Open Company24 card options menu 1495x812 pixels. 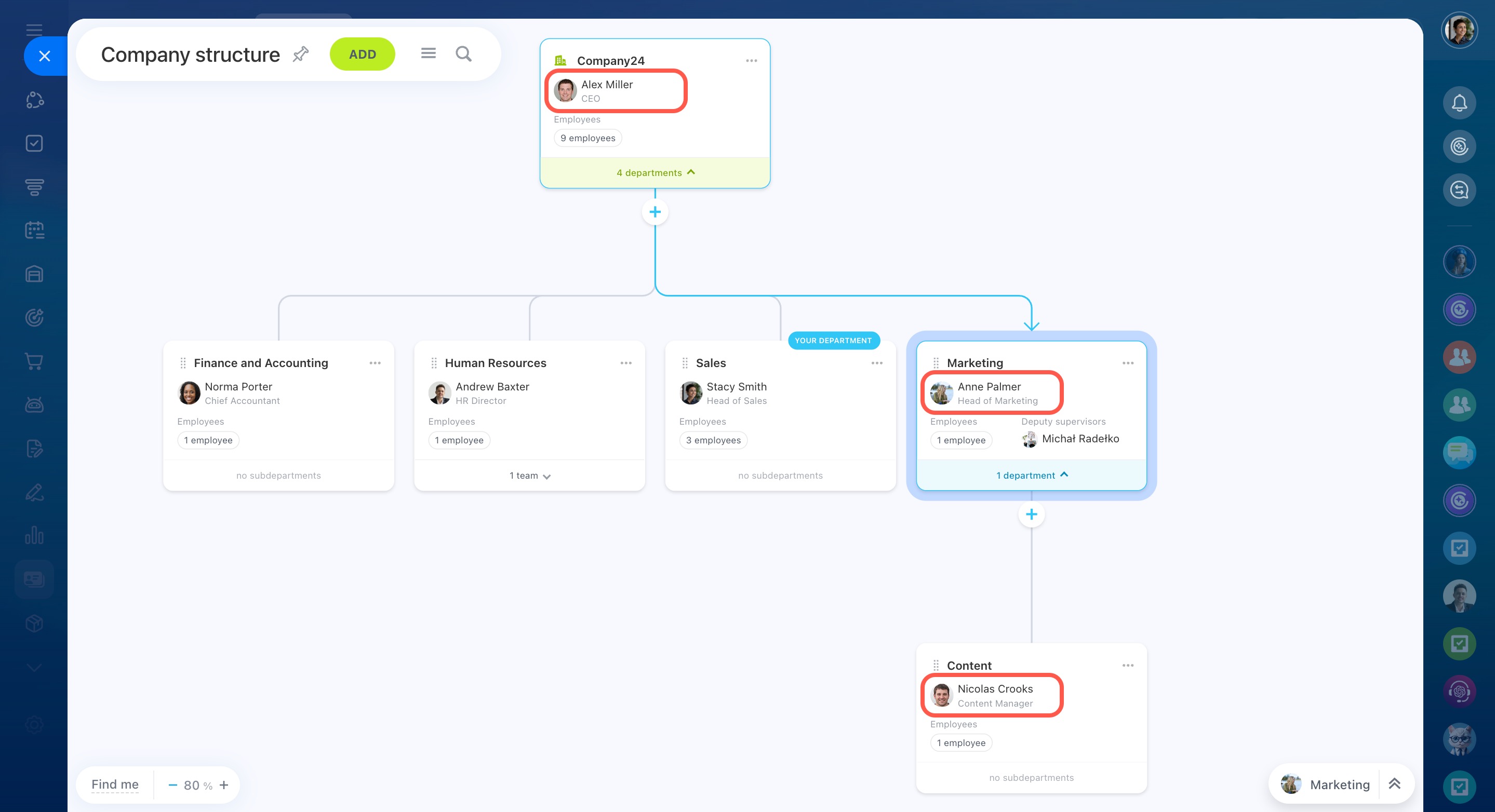click(751, 60)
